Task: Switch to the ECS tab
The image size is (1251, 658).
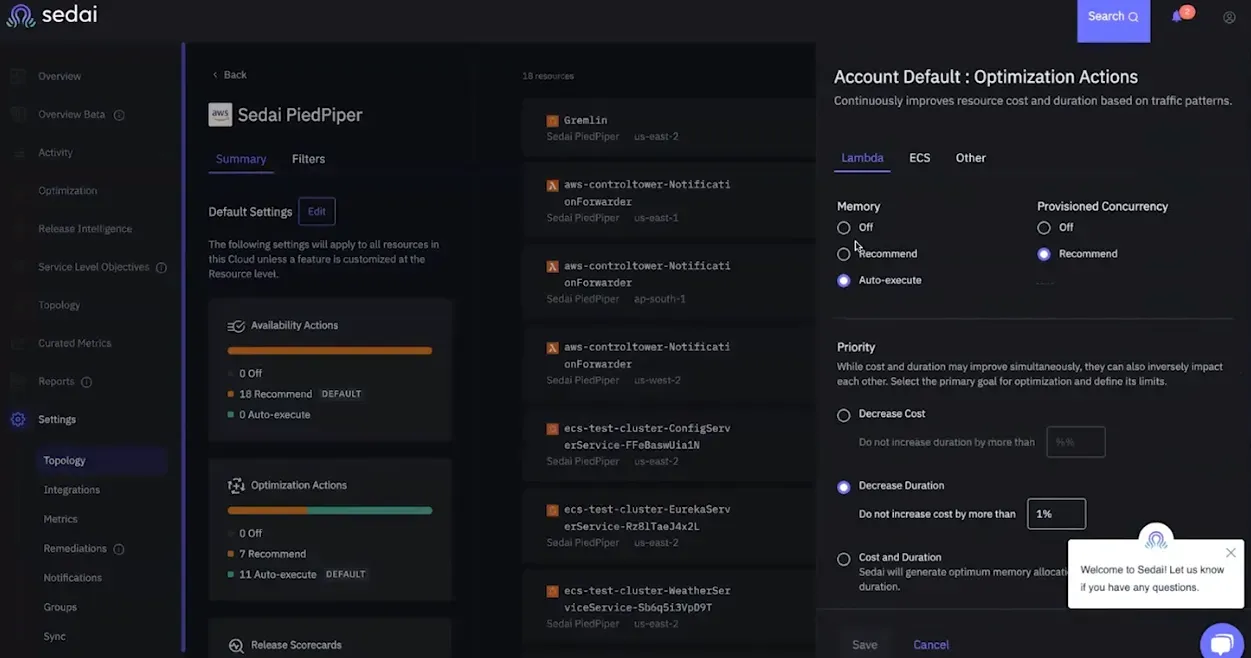Action: 920,158
